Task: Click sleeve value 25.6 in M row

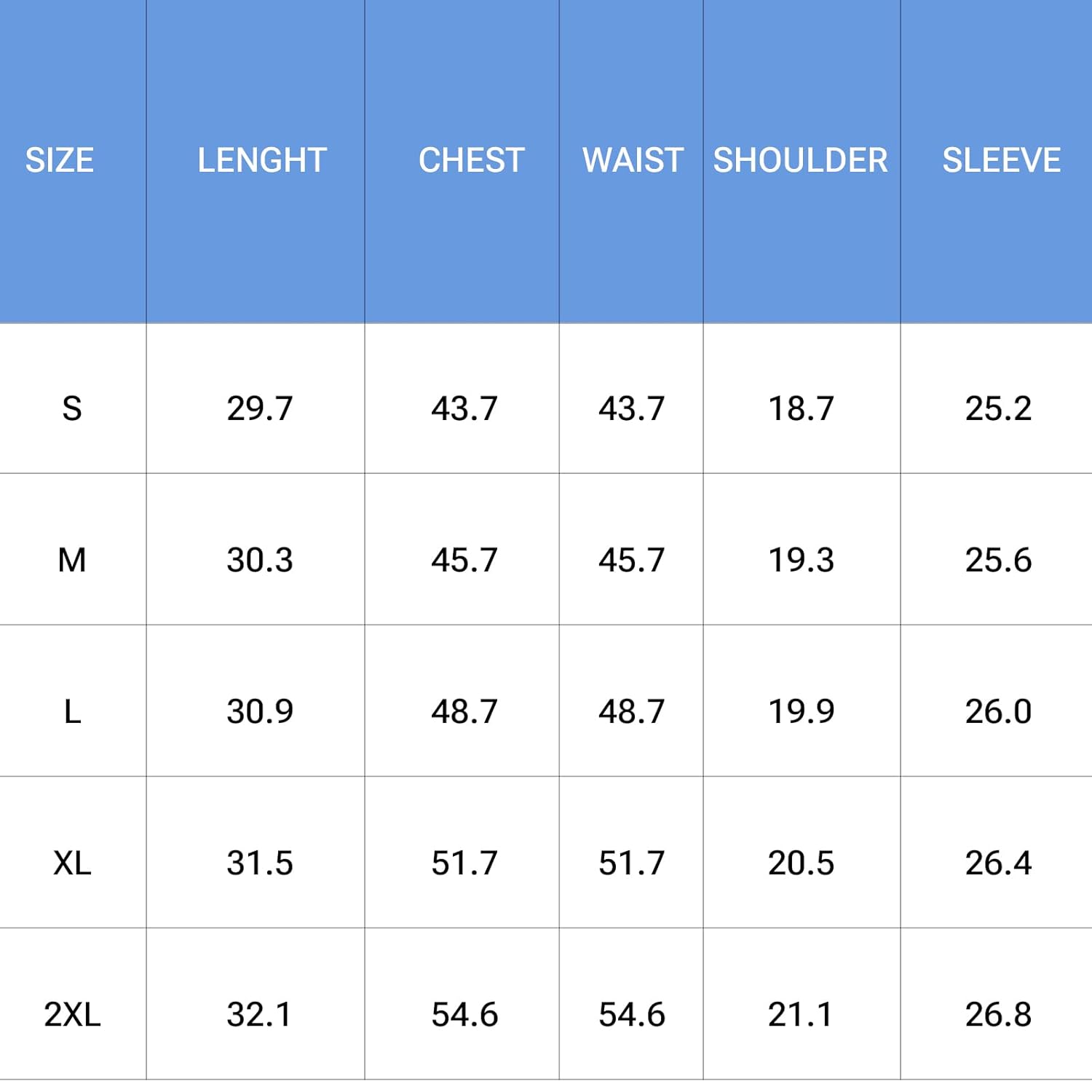Action: (998, 560)
